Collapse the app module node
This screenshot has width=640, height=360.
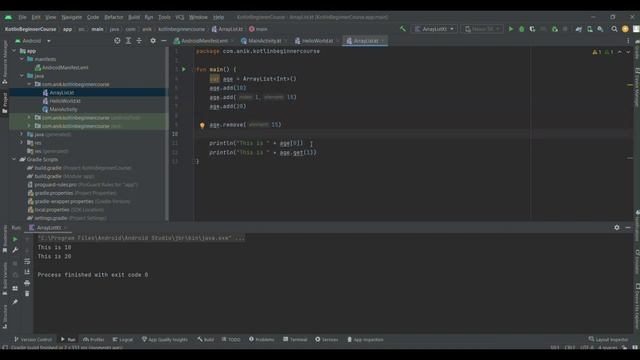pos(15,51)
